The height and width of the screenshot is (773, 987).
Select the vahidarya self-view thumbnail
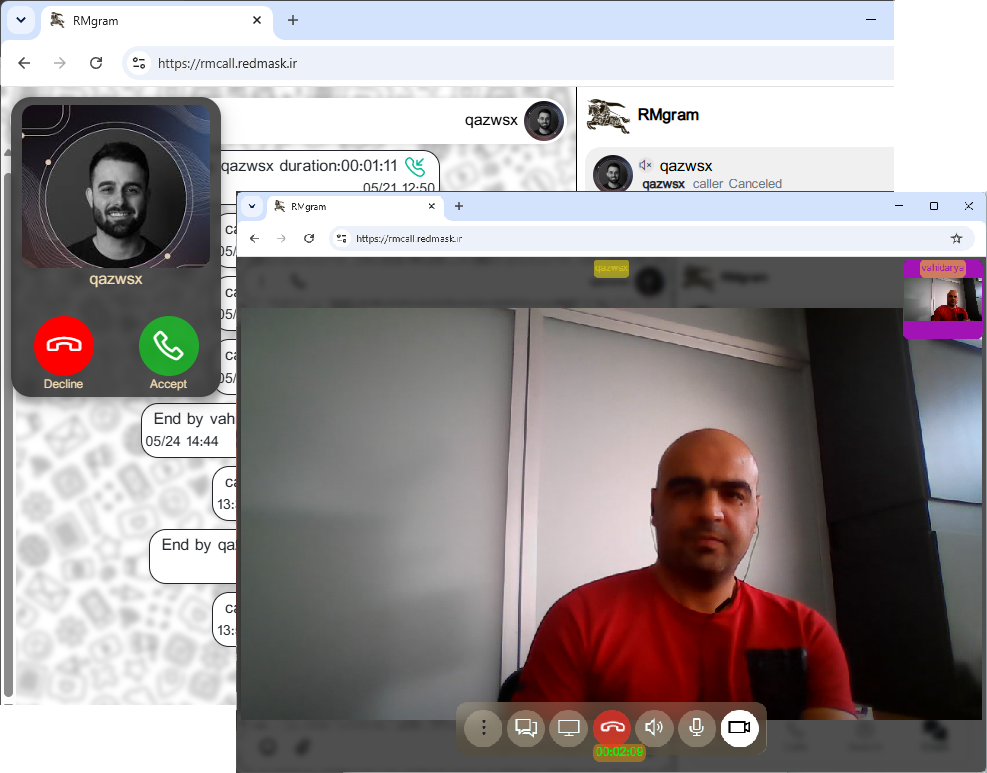click(x=942, y=300)
